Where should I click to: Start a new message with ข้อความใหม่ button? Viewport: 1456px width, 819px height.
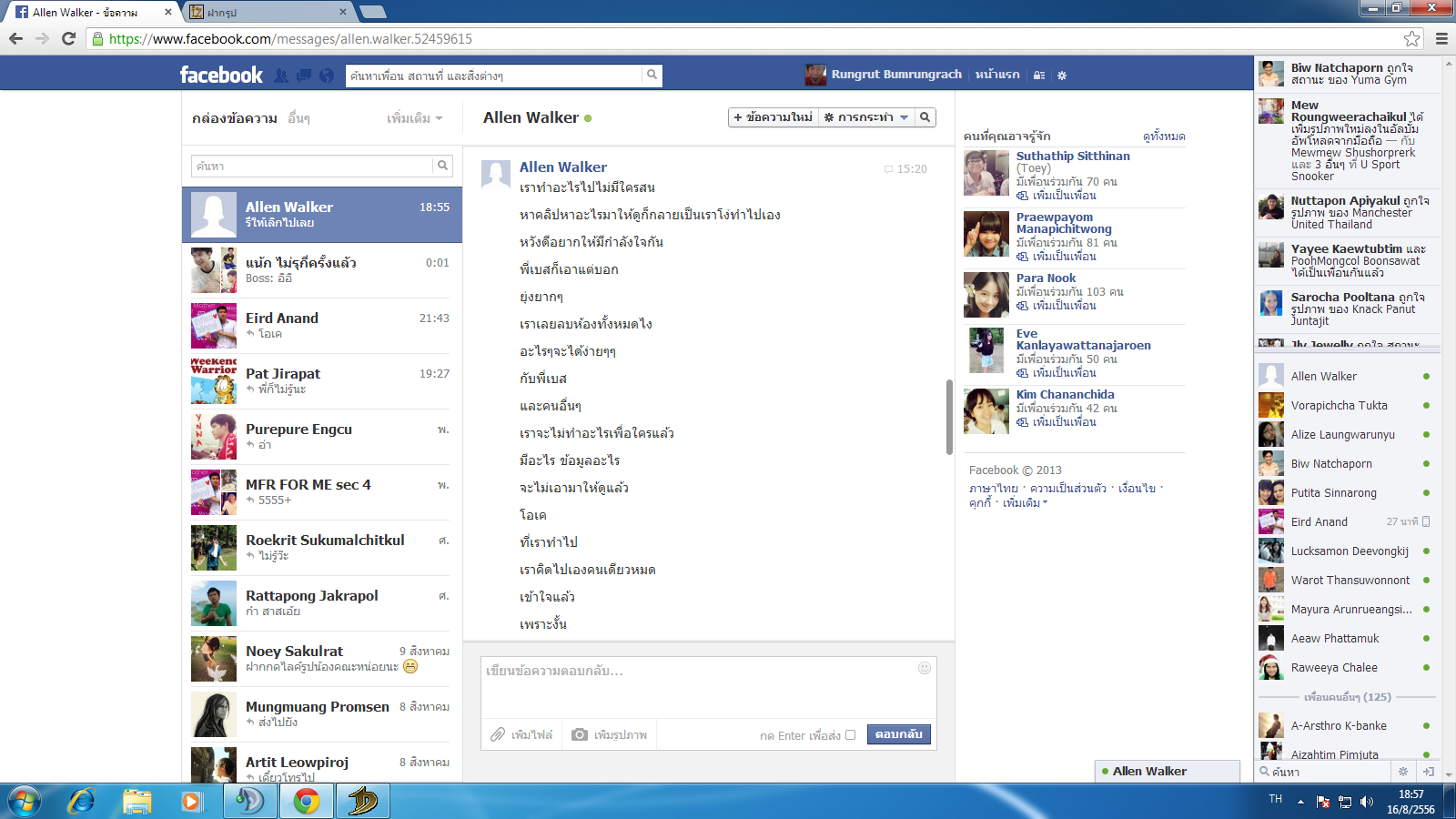pos(773,117)
